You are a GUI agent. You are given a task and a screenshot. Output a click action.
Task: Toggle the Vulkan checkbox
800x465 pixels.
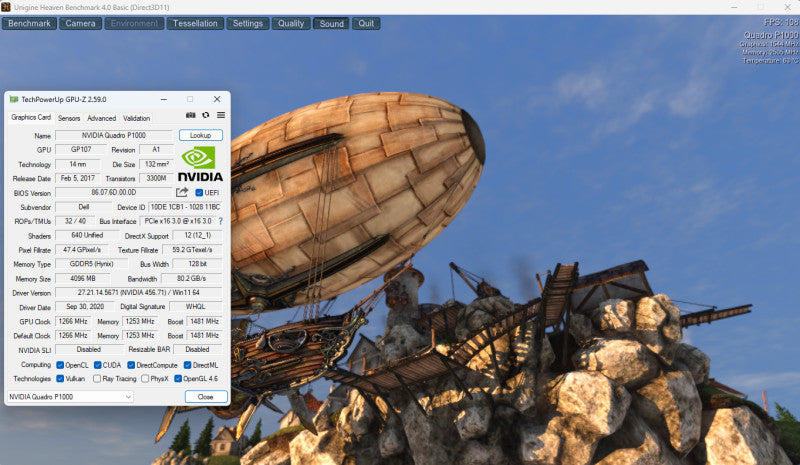(x=60, y=379)
